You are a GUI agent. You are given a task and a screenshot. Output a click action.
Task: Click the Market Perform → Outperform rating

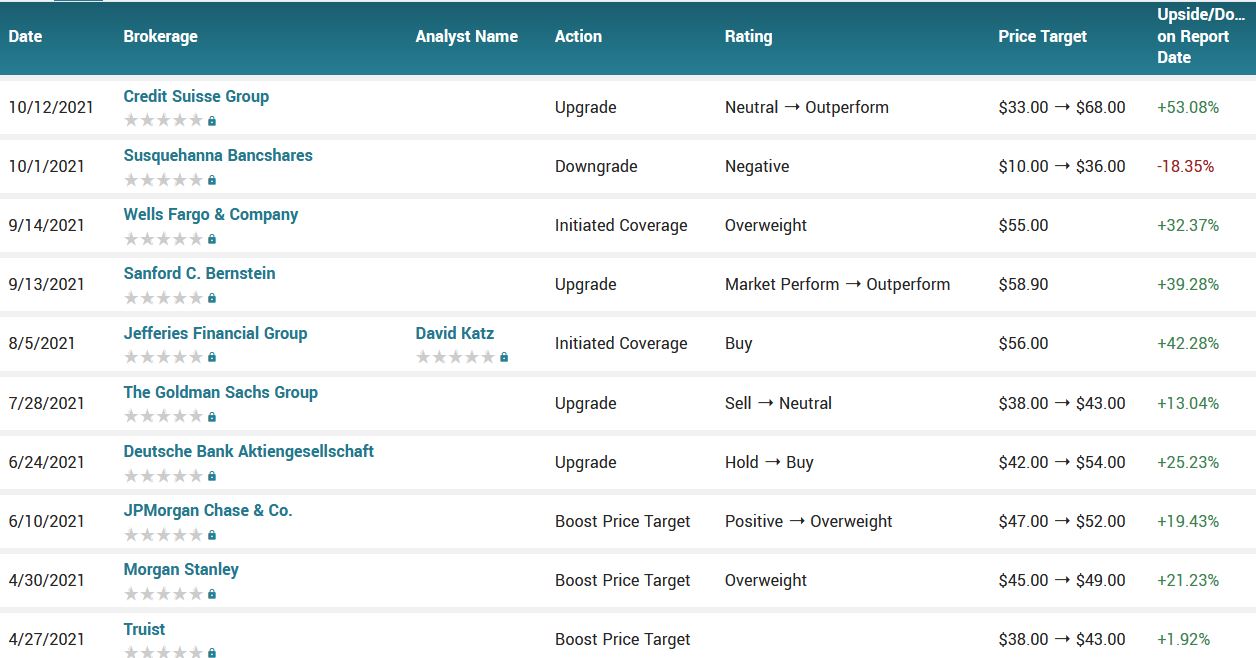(x=838, y=284)
